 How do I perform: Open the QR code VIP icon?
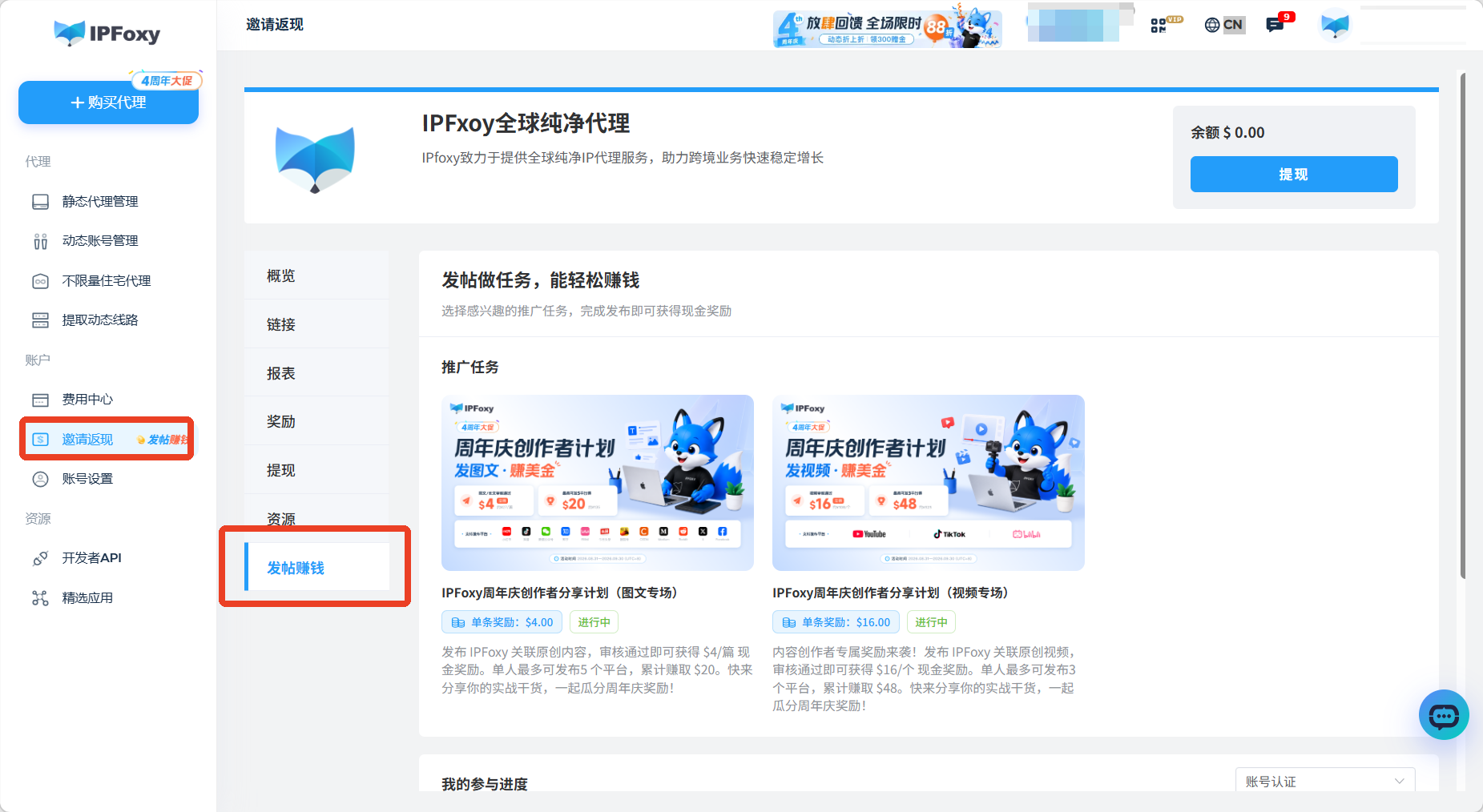pos(1165,25)
